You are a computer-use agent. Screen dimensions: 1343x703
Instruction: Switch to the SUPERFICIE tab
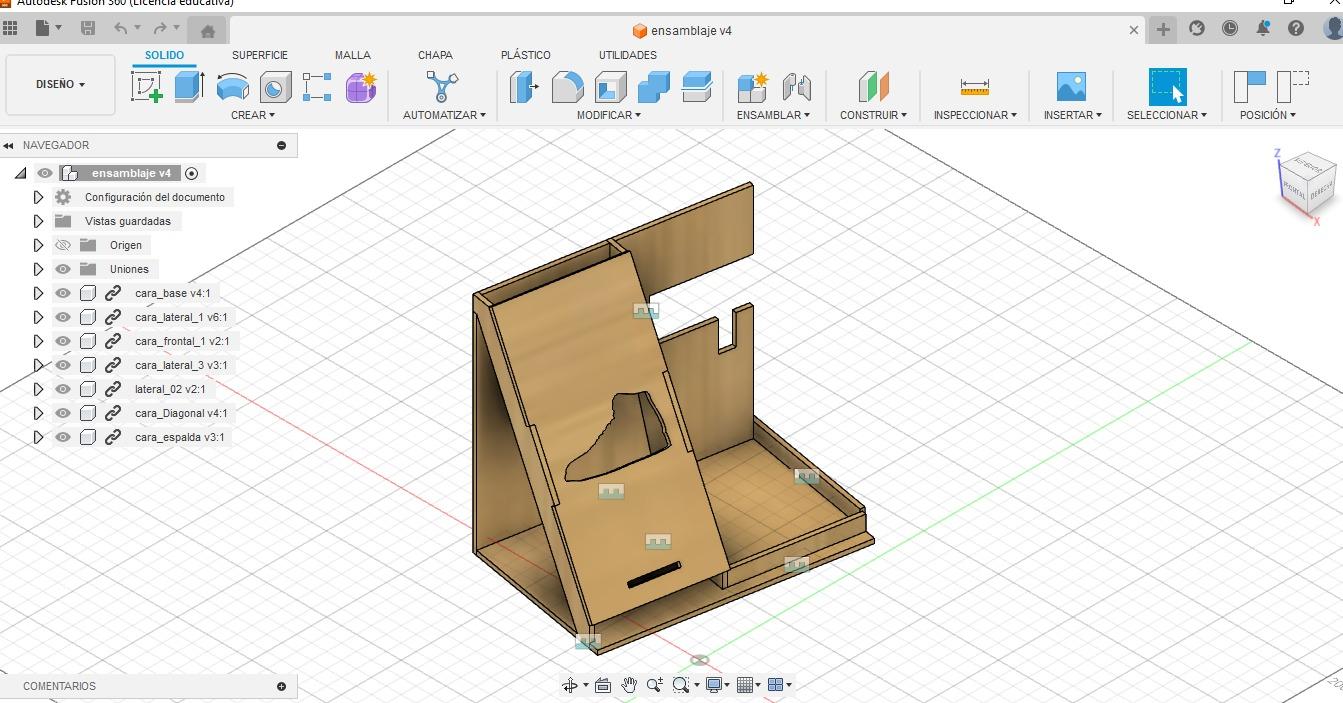coord(260,55)
